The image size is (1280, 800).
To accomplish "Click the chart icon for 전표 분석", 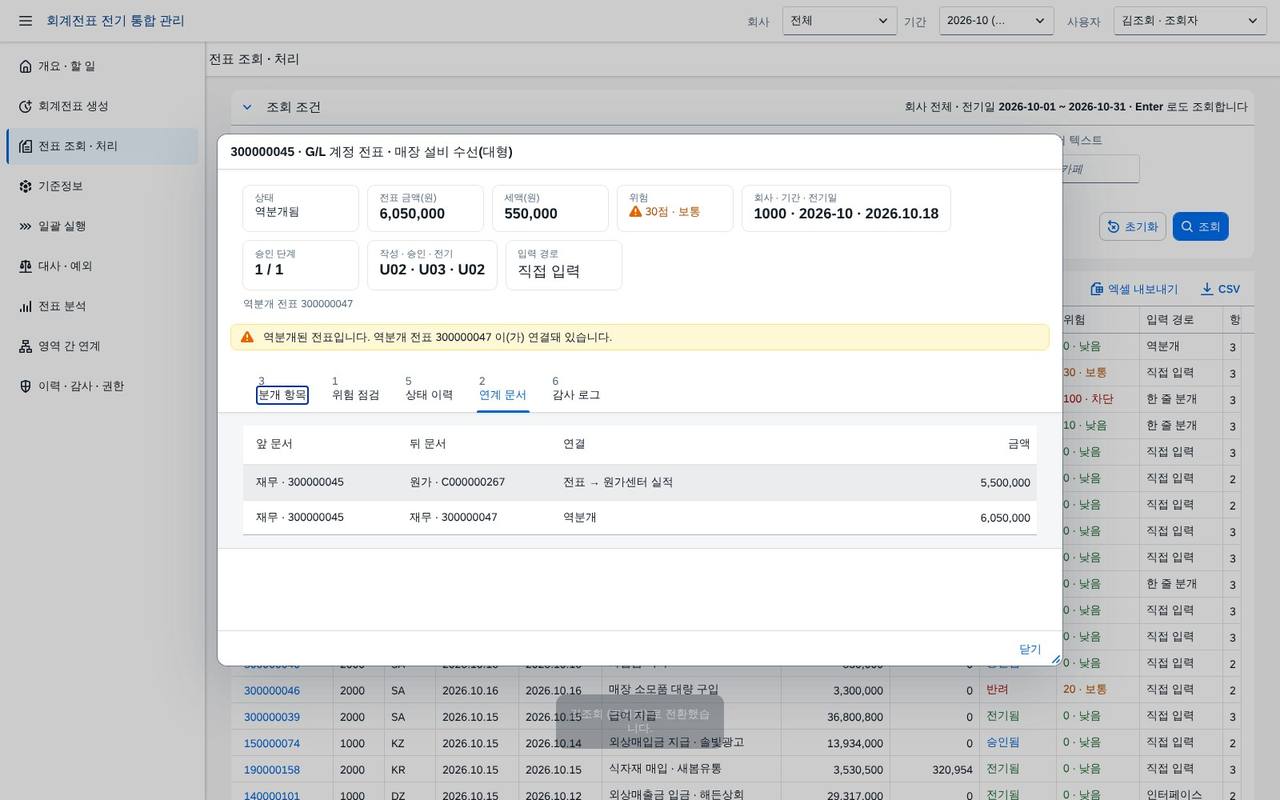I will coord(25,306).
